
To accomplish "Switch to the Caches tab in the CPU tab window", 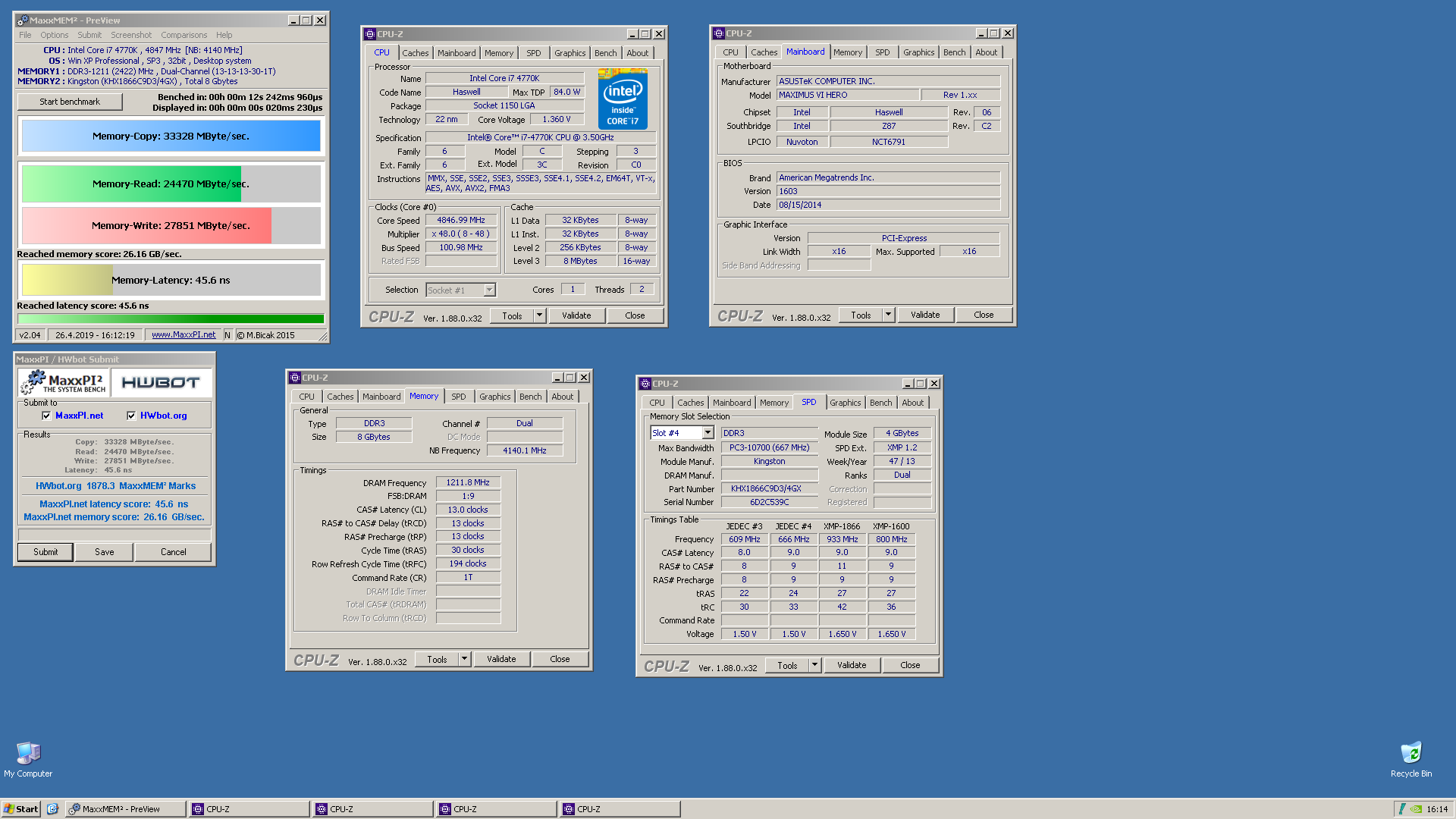I will coord(415,53).
